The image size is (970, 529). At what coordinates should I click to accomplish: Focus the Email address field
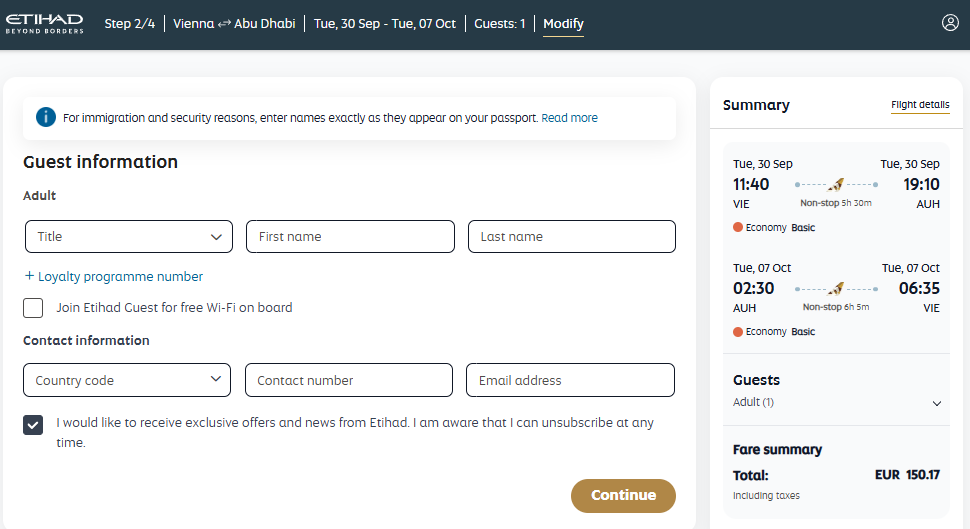(x=570, y=380)
